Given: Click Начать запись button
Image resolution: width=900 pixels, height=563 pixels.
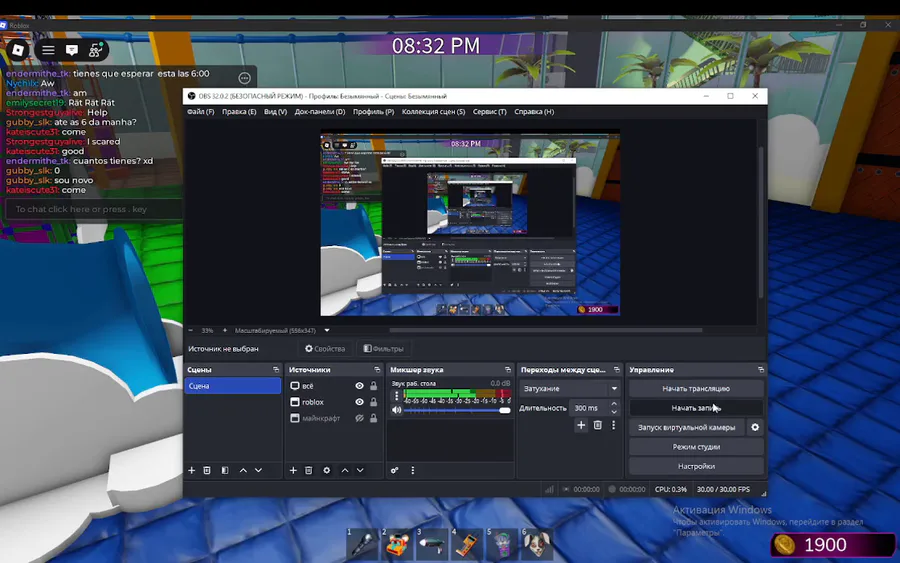Looking at the screenshot, I should [x=696, y=408].
